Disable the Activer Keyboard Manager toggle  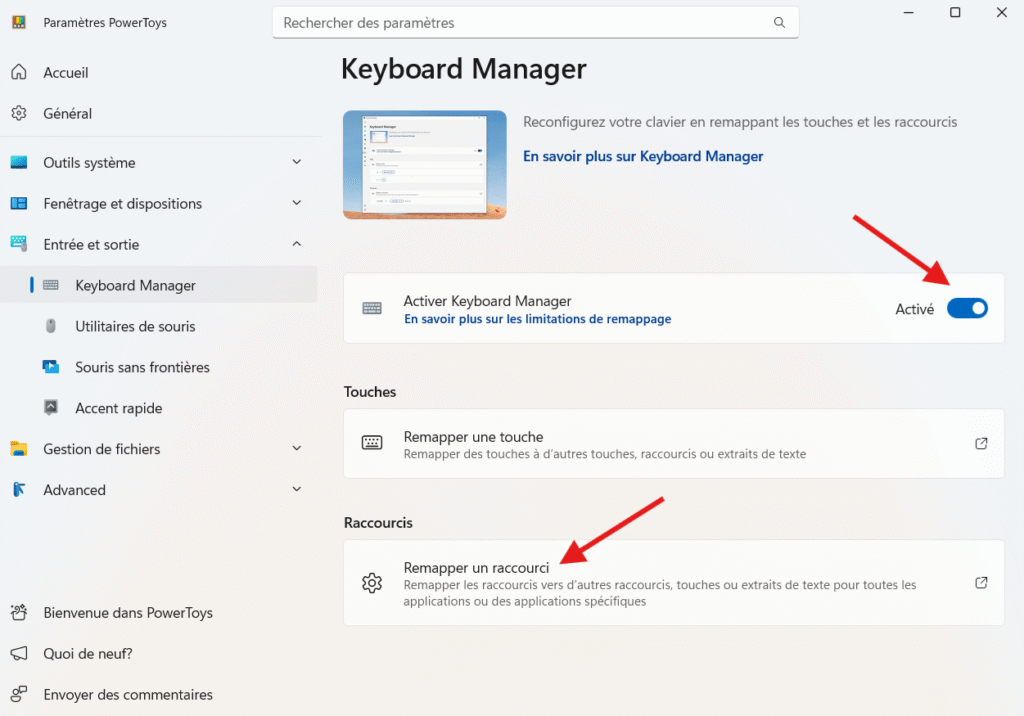[x=966, y=309]
